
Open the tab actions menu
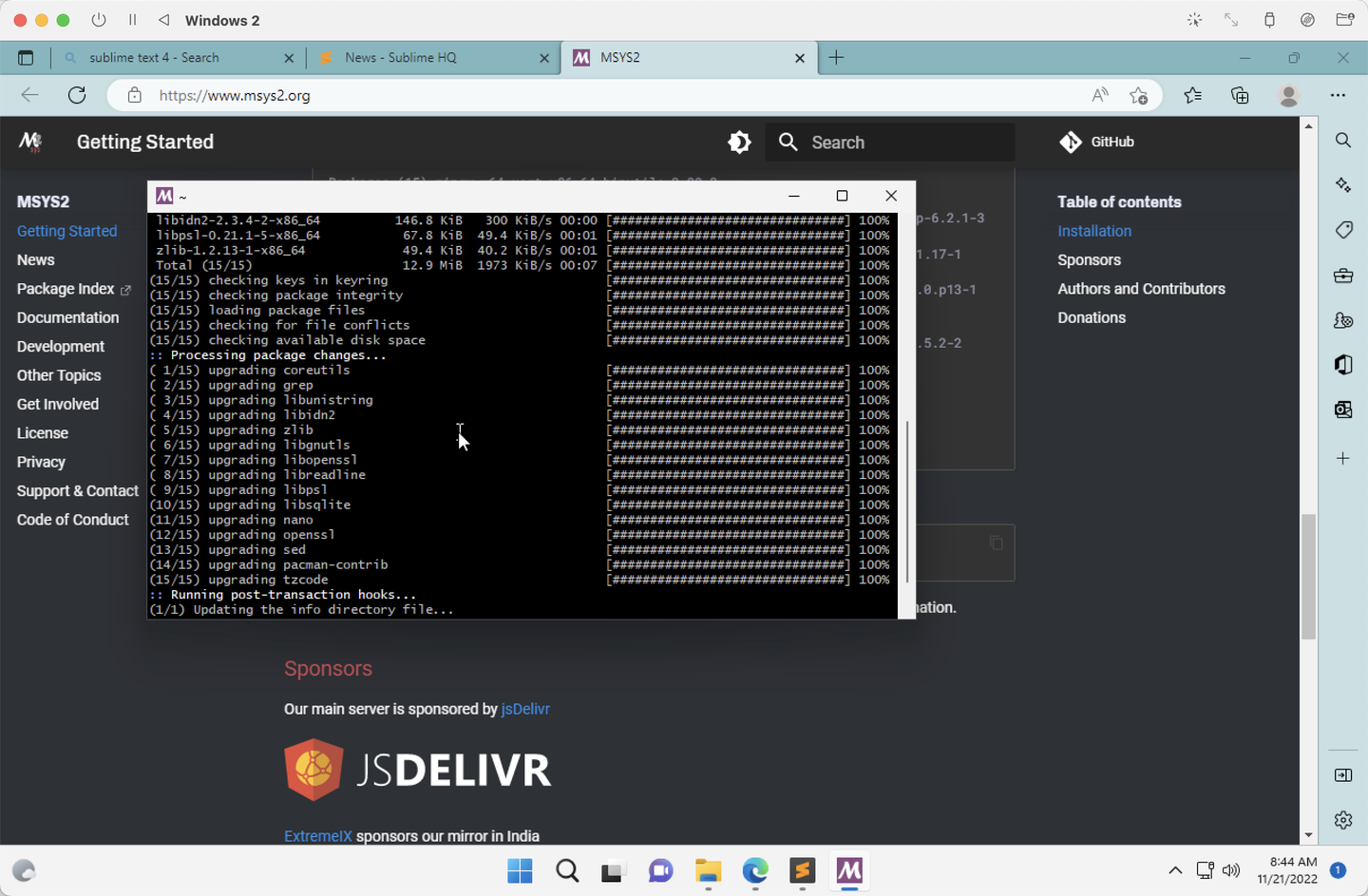26,57
